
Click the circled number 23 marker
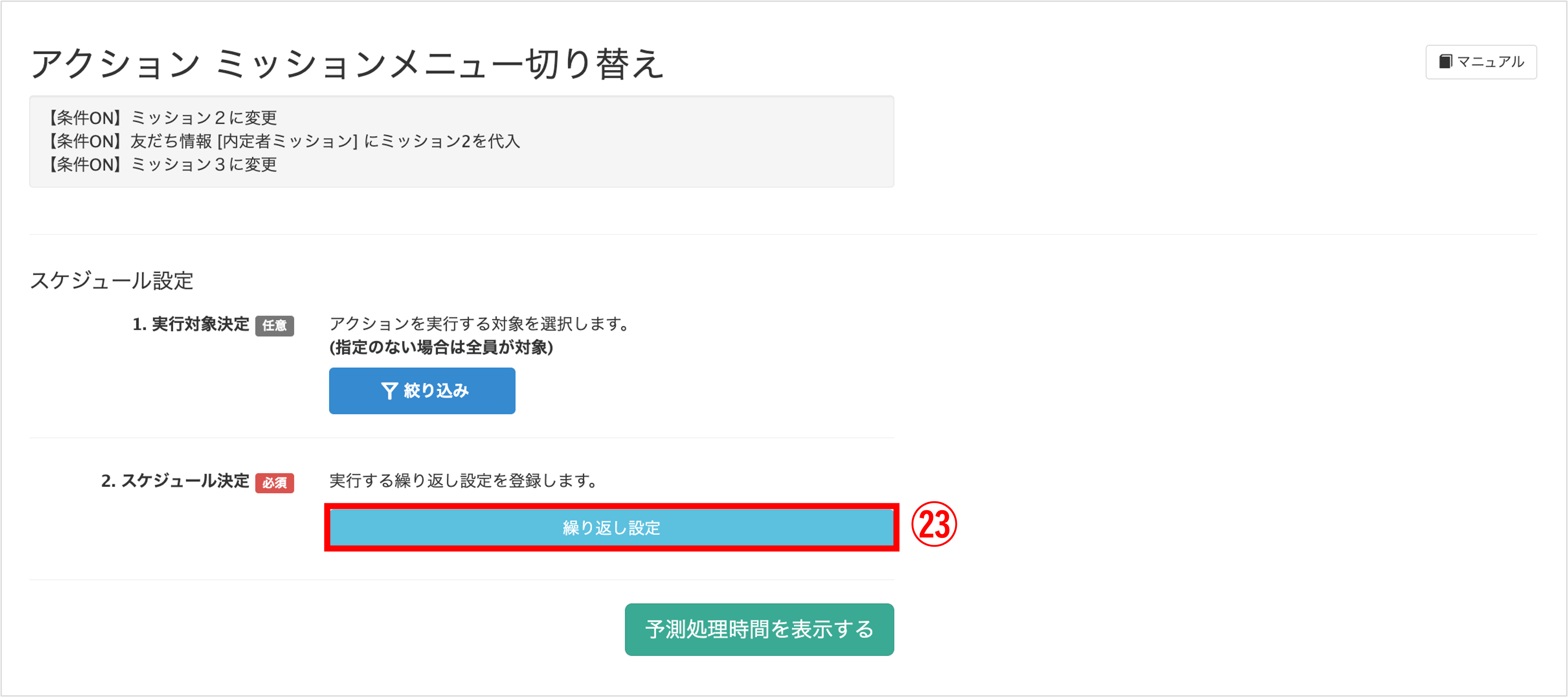pos(934,524)
